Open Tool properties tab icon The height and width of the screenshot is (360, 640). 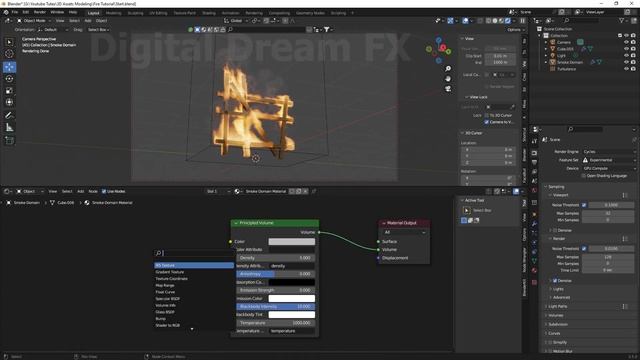pyautogui.click(x=534, y=141)
